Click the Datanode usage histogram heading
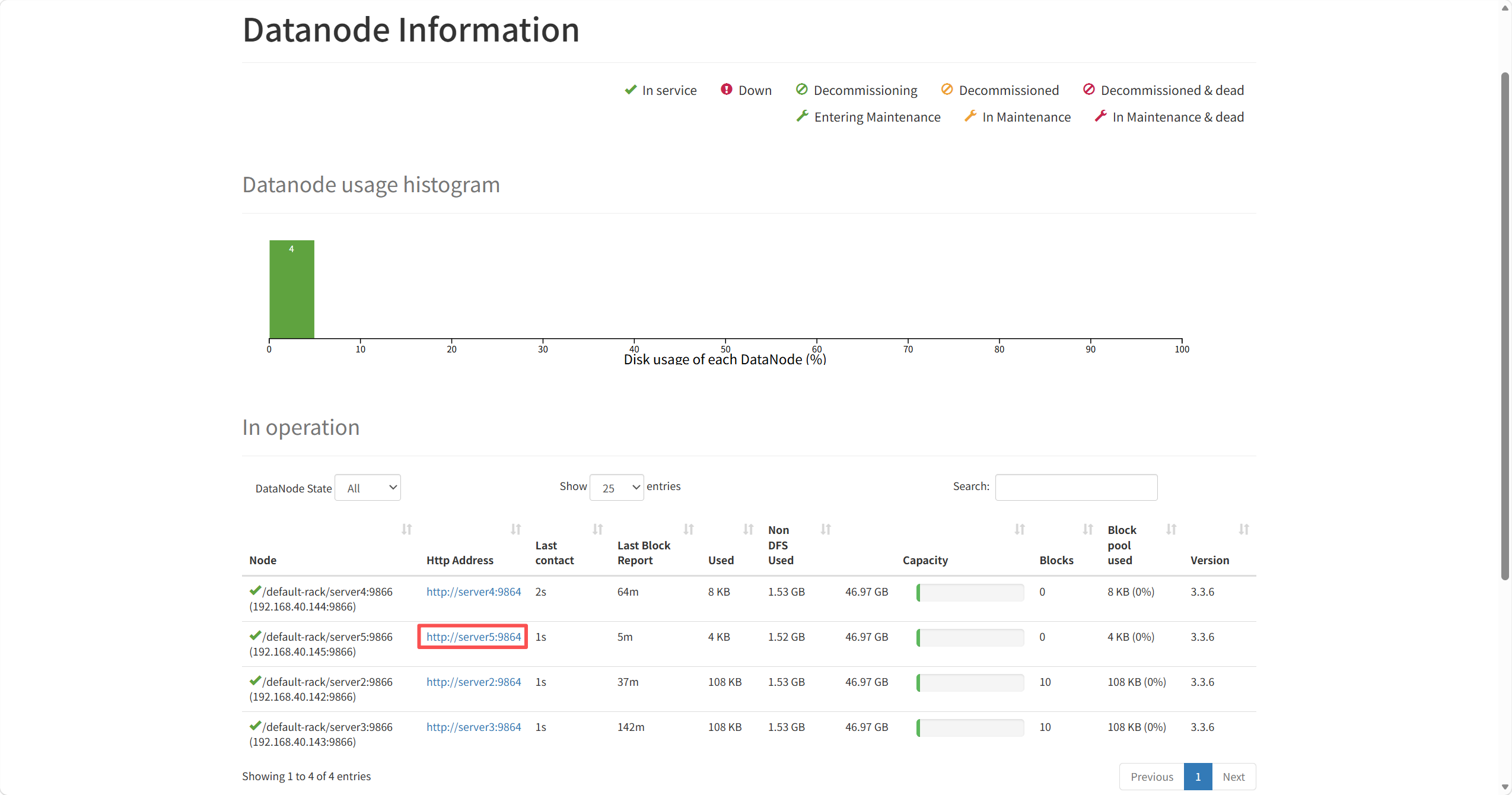The height and width of the screenshot is (795, 1512). 371,185
